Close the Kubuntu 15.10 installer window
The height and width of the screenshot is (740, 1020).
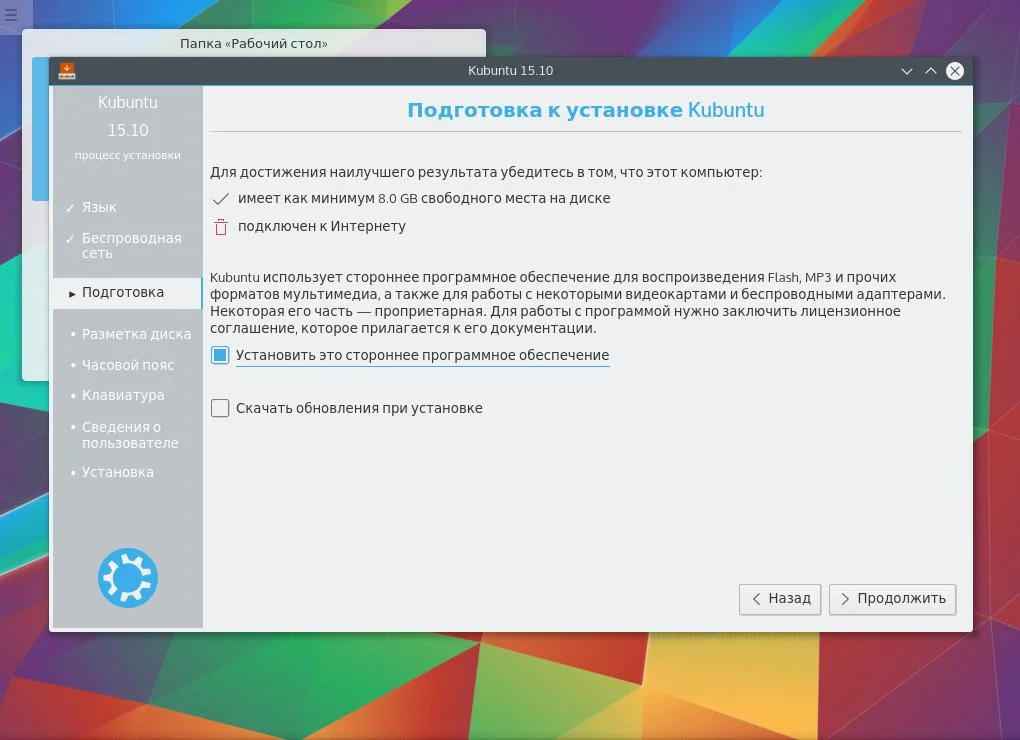click(x=955, y=71)
